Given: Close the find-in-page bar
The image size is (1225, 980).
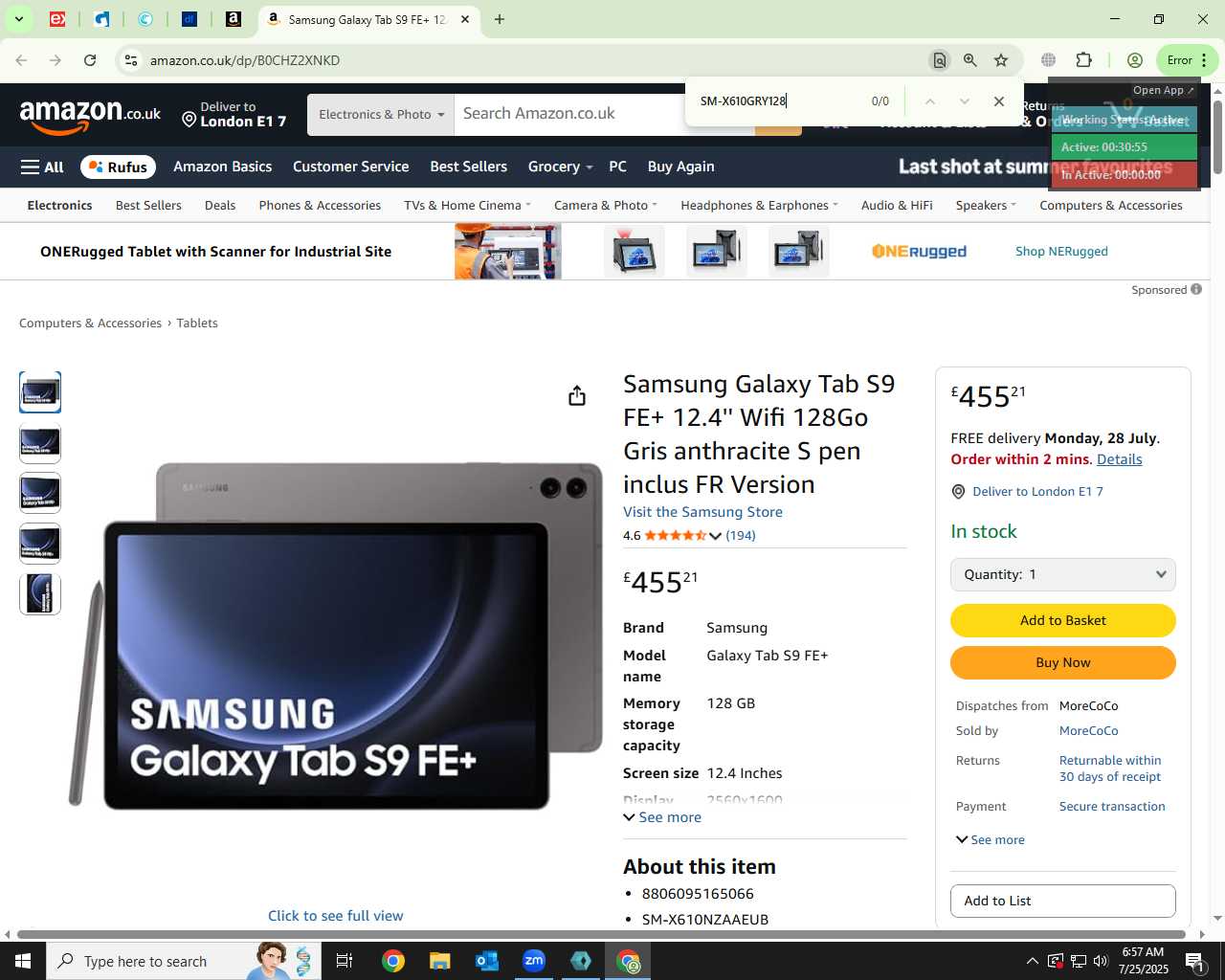Looking at the screenshot, I should click(x=999, y=101).
